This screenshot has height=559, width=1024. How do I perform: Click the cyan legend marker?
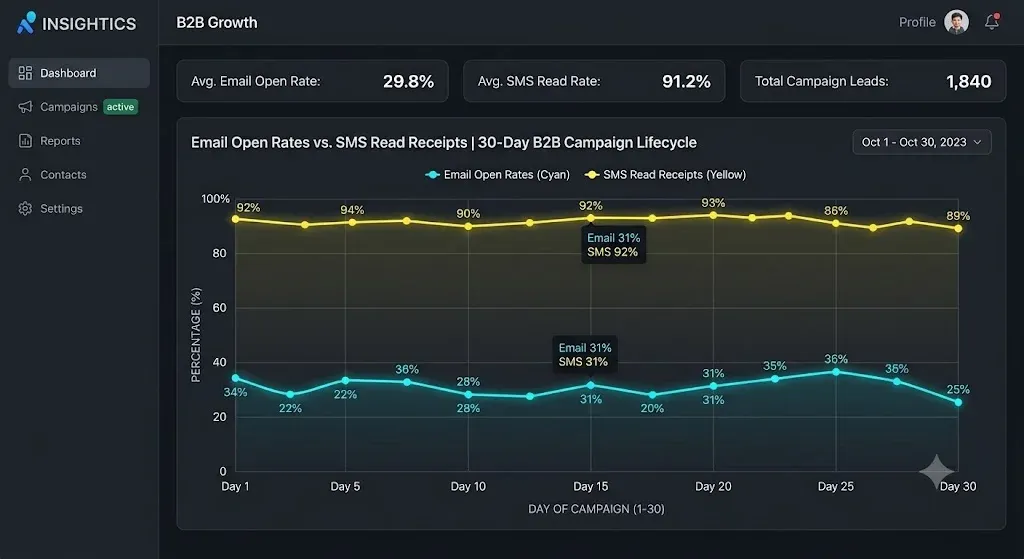pyautogui.click(x=432, y=175)
